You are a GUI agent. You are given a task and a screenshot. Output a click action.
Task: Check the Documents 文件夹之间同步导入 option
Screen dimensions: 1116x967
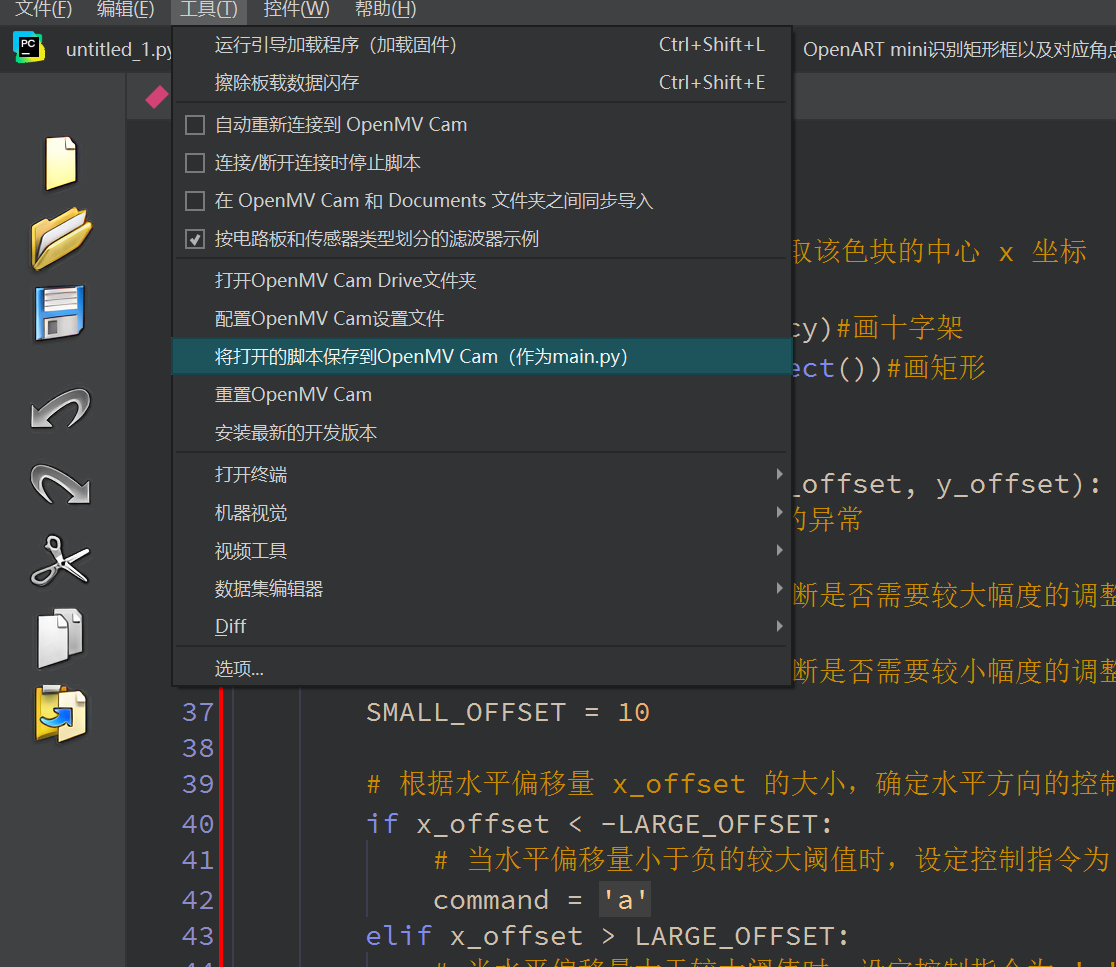(195, 201)
